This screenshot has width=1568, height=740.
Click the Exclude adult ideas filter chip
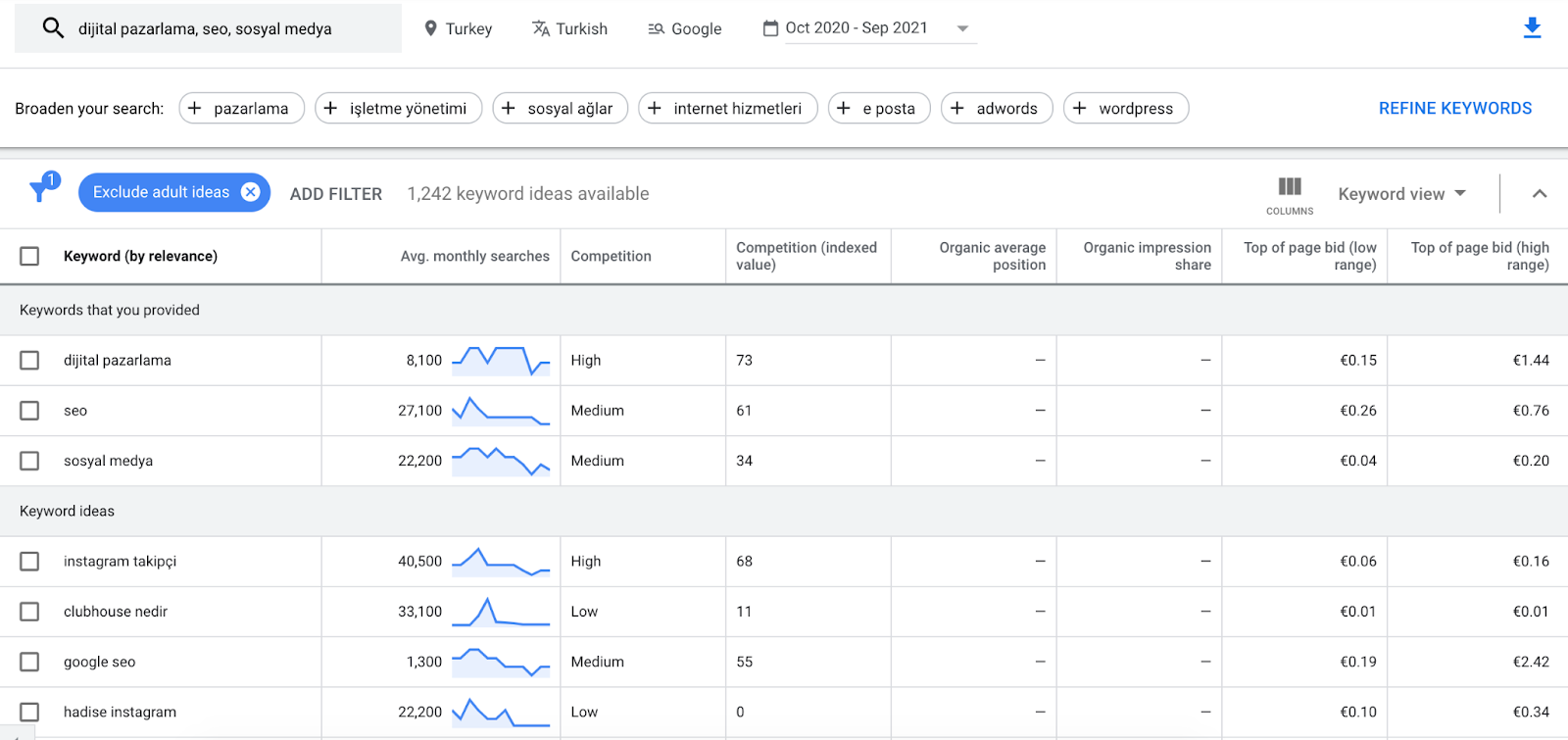[173, 192]
